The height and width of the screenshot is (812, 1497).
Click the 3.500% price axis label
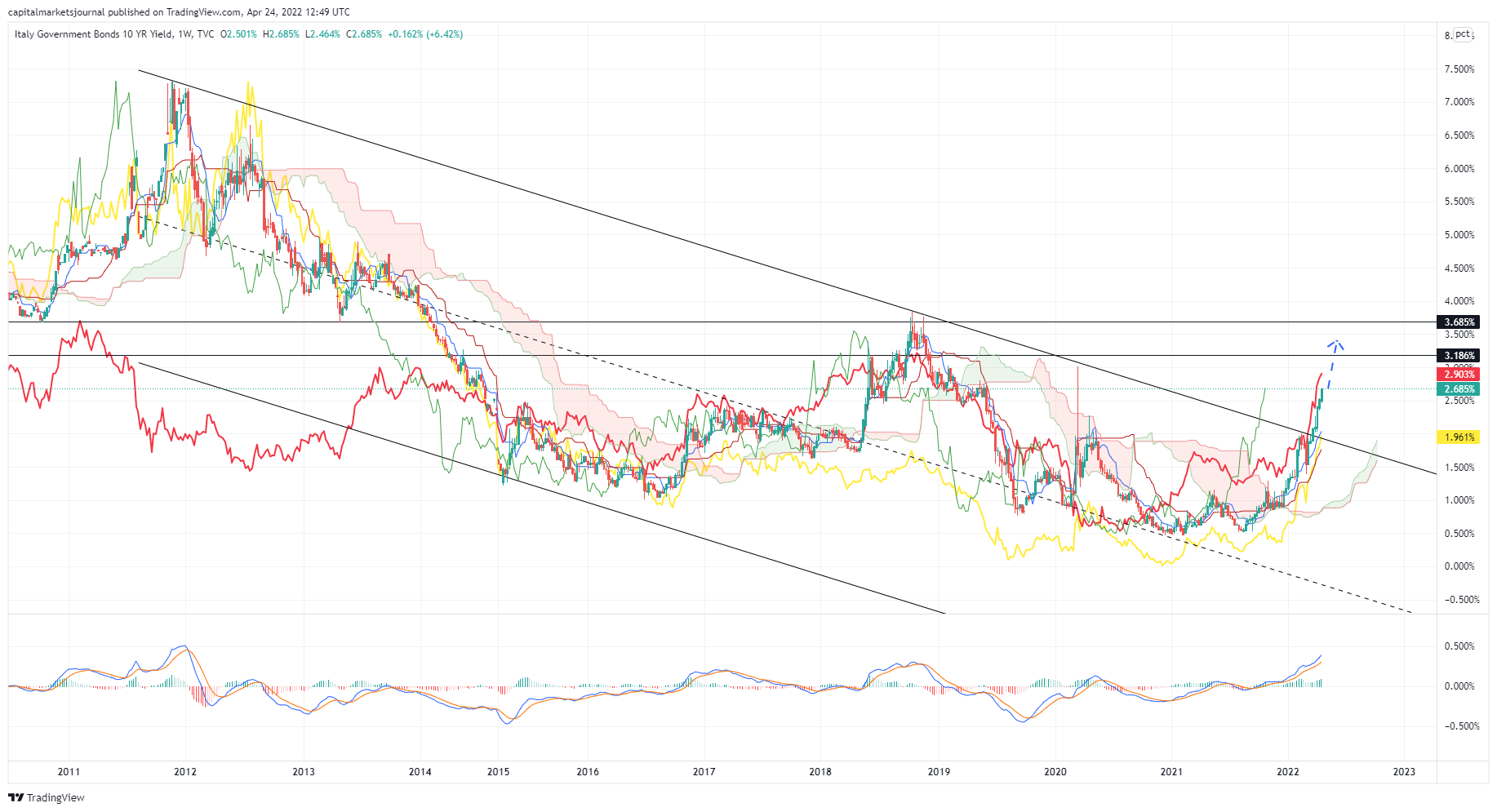click(1459, 335)
